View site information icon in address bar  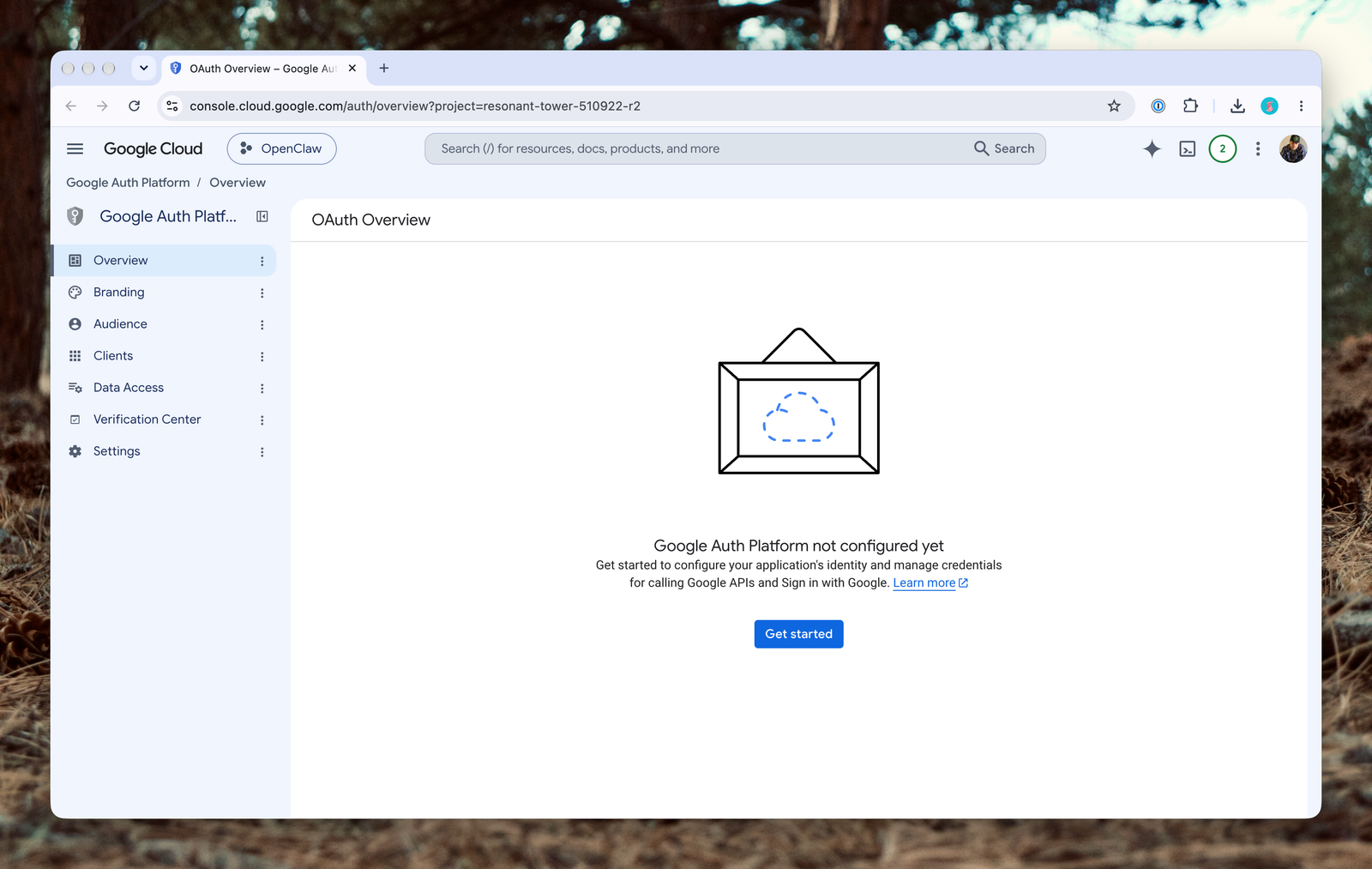[172, 106]
